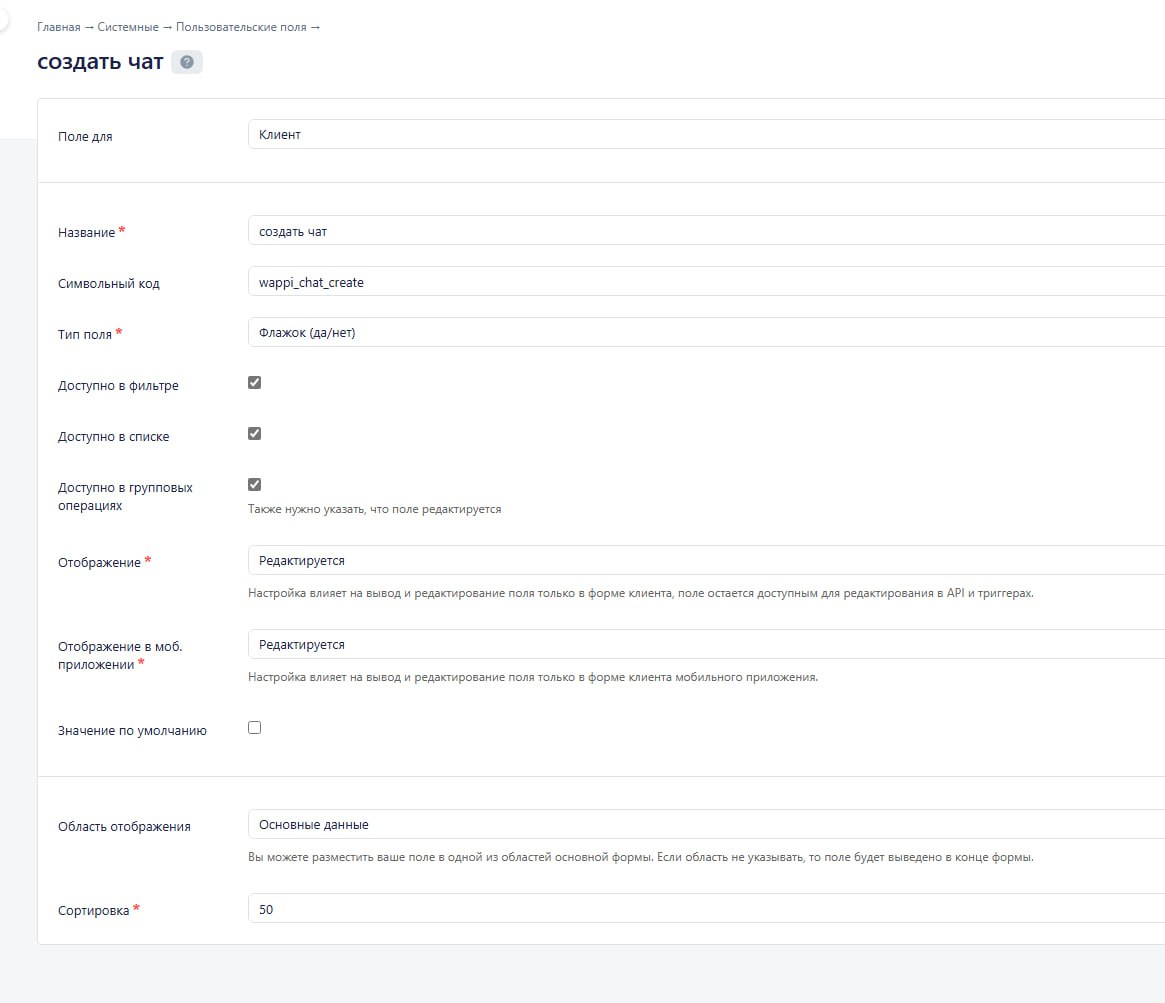Disable the Доступно в групповых операциях checkbox
Image resolution: width=1165 pixels, height=1003 pixels.
[254, 485]
